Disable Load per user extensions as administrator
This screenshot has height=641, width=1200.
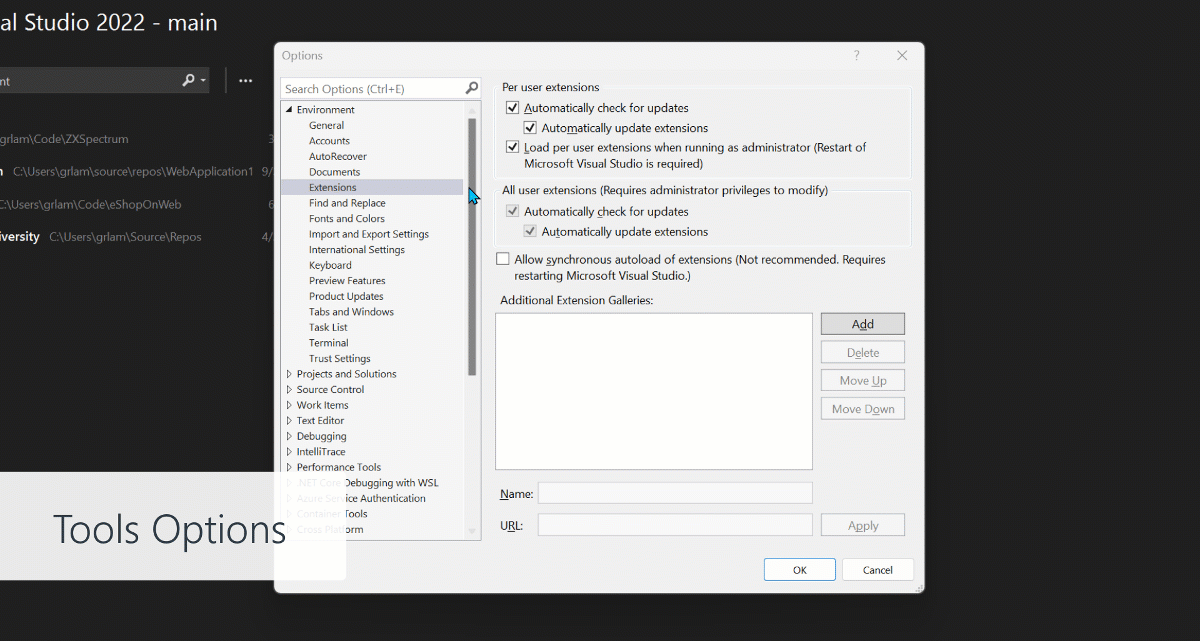tap(513, 148)
